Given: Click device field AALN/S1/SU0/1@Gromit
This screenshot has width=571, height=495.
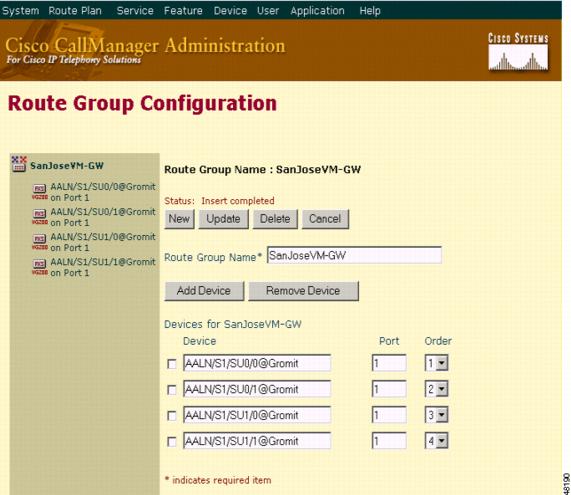Looking at the screenshot, I should click(x=257, y=389).
